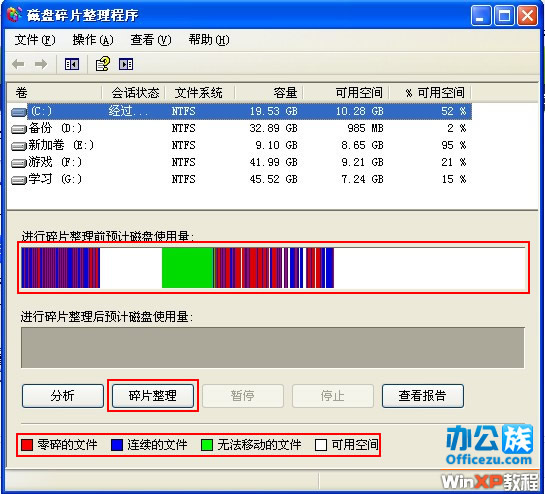The image size is (545, 494).
Task: Sort by the 会话状态 column header
Action: click(x=133, y=93)
